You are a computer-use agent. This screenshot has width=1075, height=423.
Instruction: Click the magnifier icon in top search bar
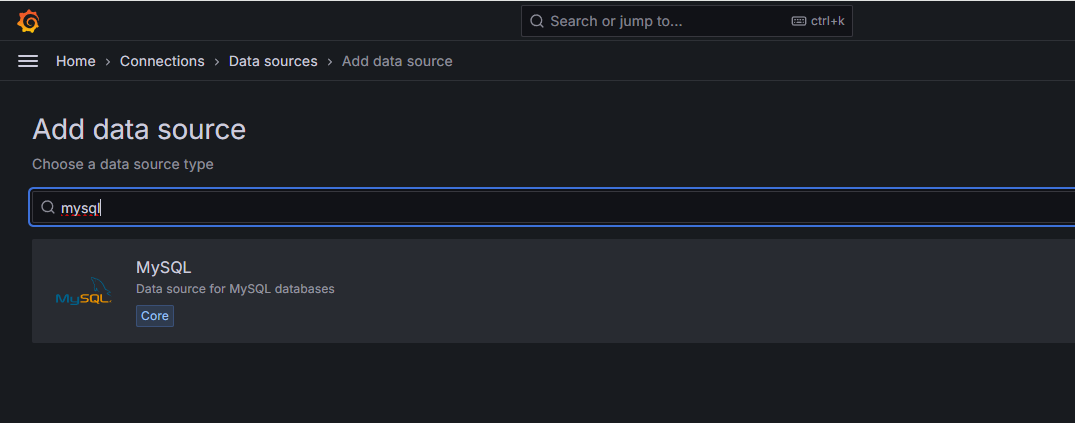click(x=537, y=21)
